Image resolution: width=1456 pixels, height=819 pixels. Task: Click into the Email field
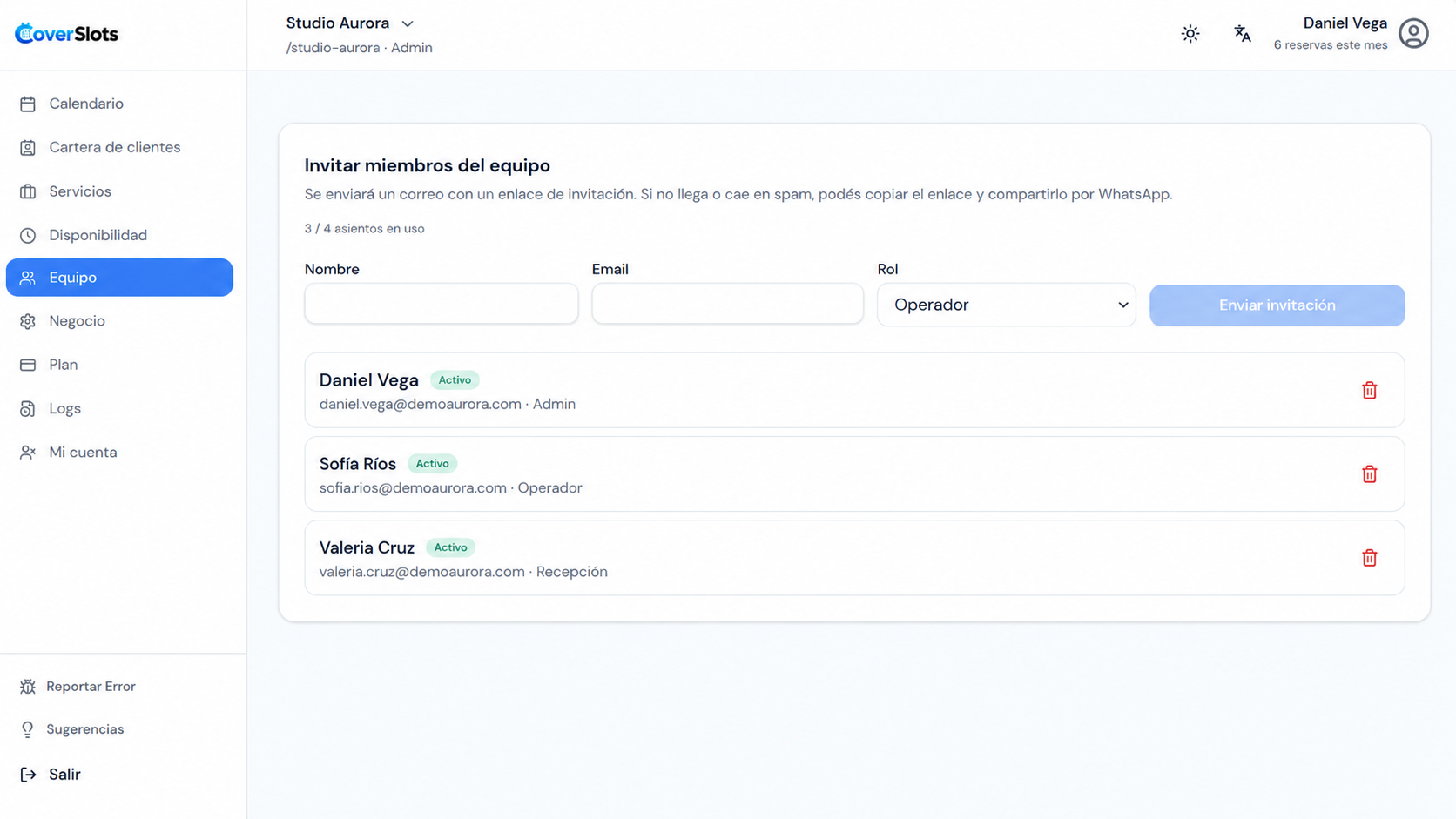point(727,303)
